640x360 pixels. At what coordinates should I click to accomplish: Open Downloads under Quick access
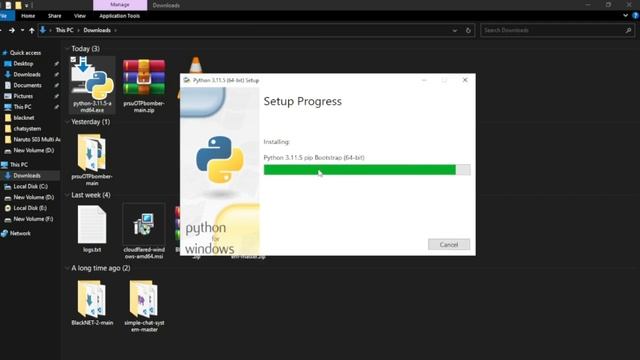27,74
